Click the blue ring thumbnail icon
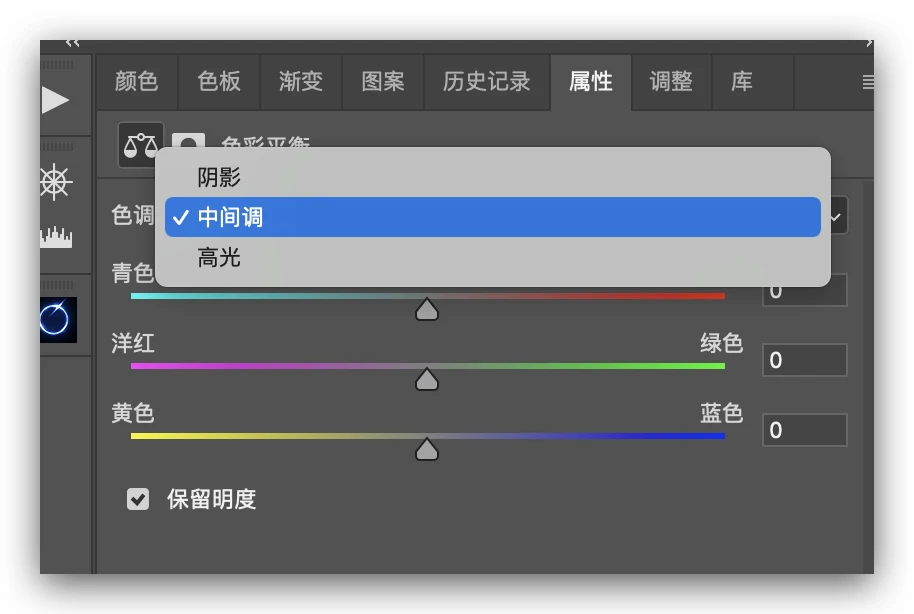 (57, 319)
